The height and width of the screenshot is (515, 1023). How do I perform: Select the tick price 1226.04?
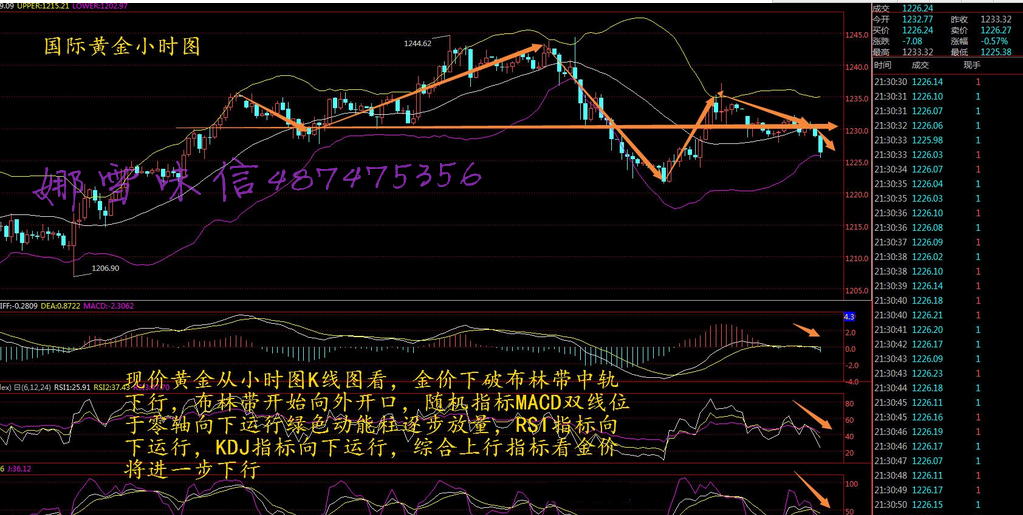coord(927,183)
